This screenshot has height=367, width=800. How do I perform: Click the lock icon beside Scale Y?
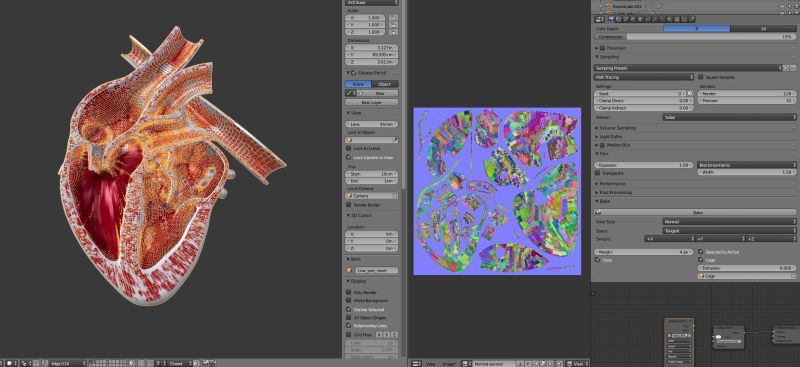pos(393,25)
